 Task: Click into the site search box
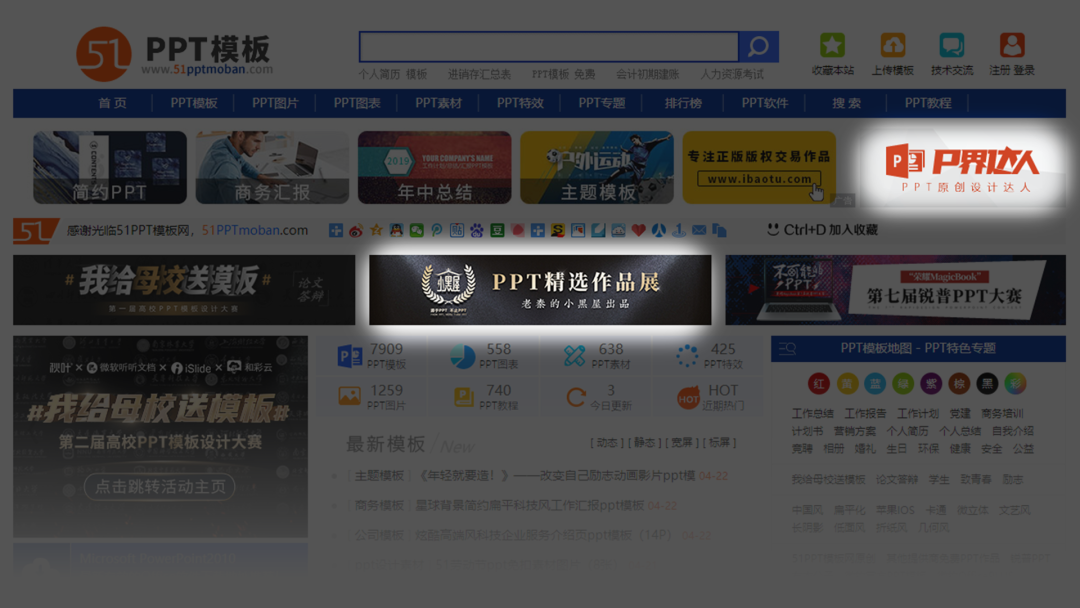click(549, 47)
